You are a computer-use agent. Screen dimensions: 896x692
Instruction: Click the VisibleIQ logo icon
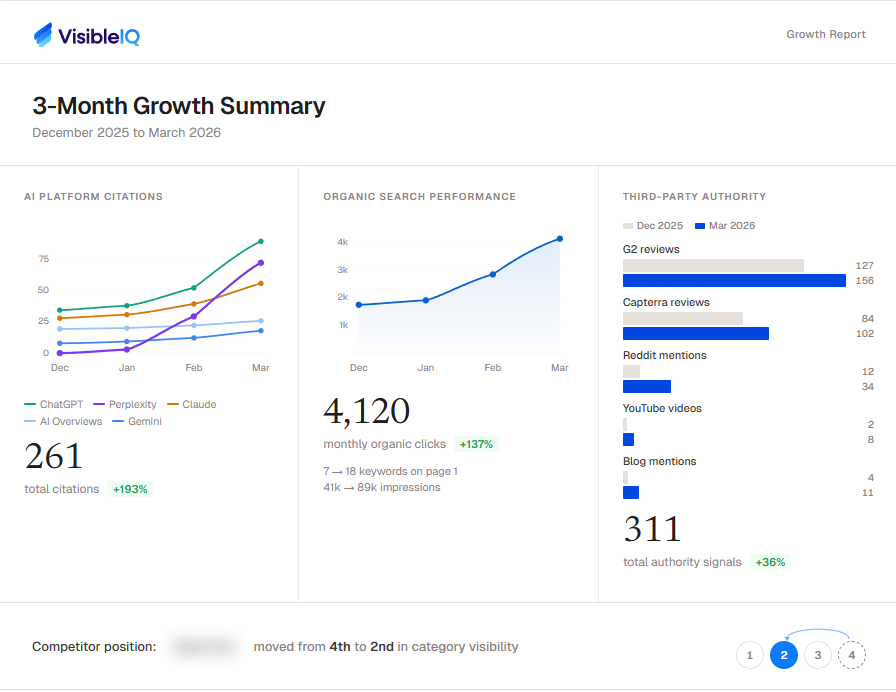[x=43, y=35]
